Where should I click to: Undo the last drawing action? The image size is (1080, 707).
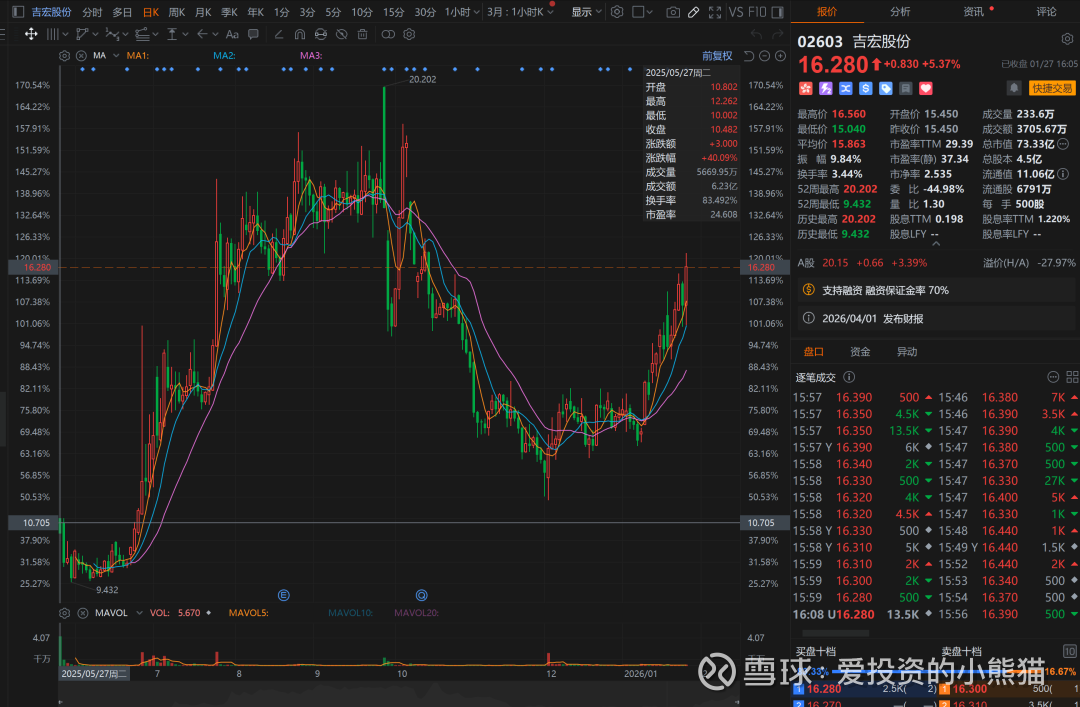[756, 34]
